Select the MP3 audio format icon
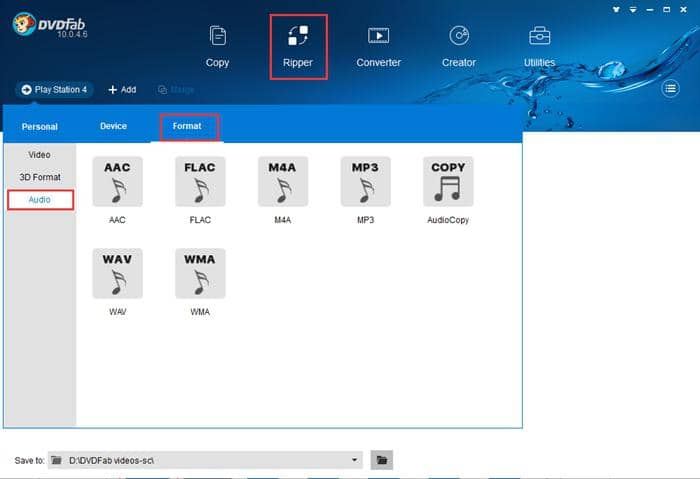 point(365,182)
